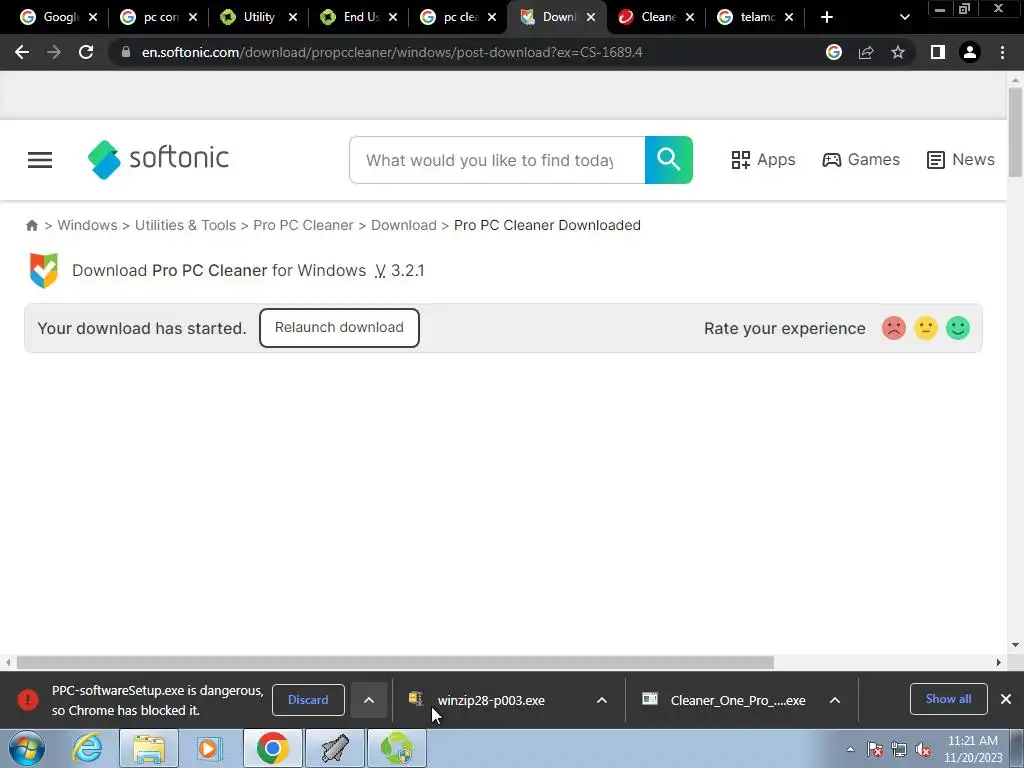Click volume muted tray icon
This screenshot has width=1024, height=768.
923,750
